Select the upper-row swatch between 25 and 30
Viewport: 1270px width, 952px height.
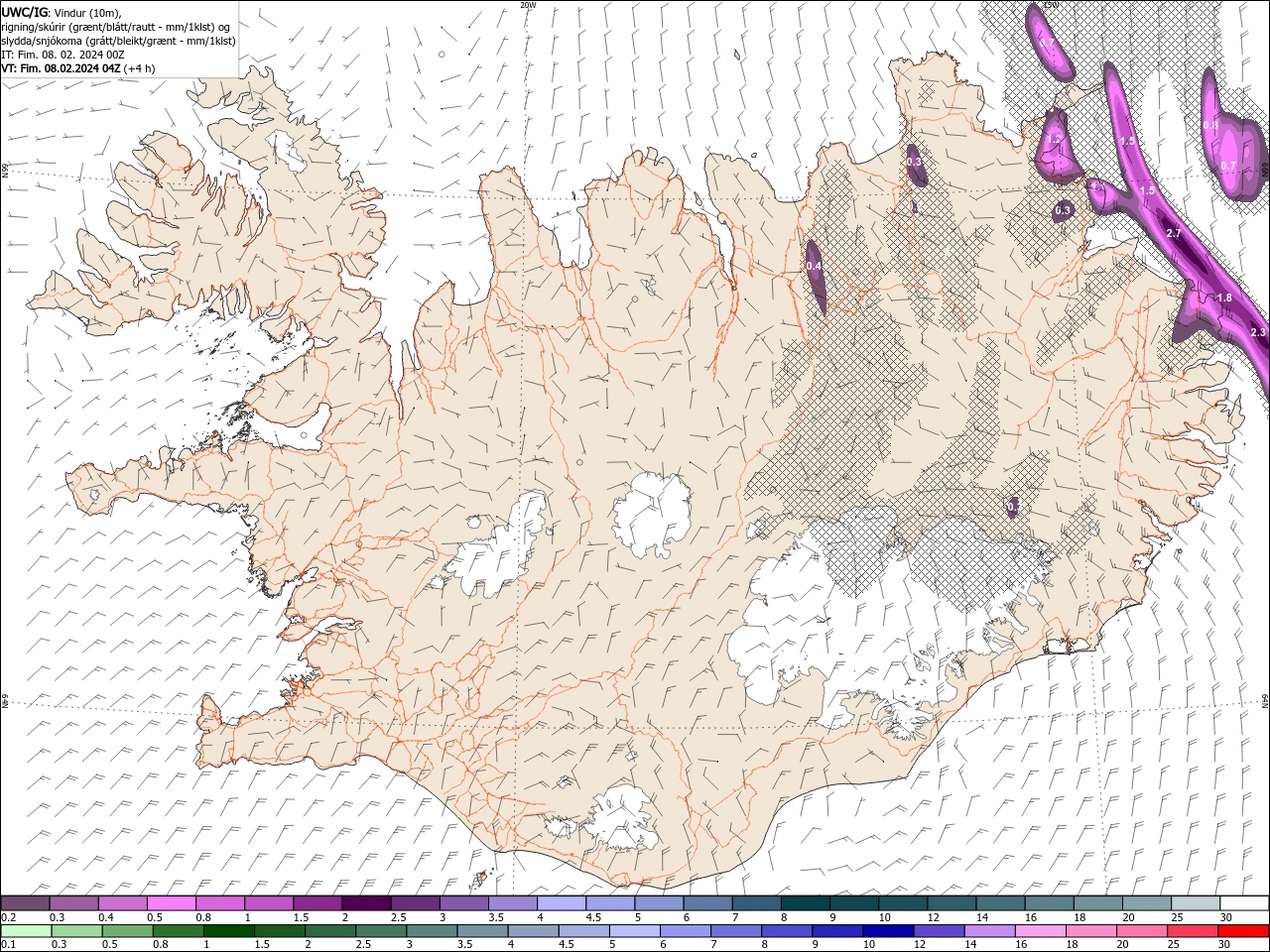pyautogui.click(x=1195, y=903)
